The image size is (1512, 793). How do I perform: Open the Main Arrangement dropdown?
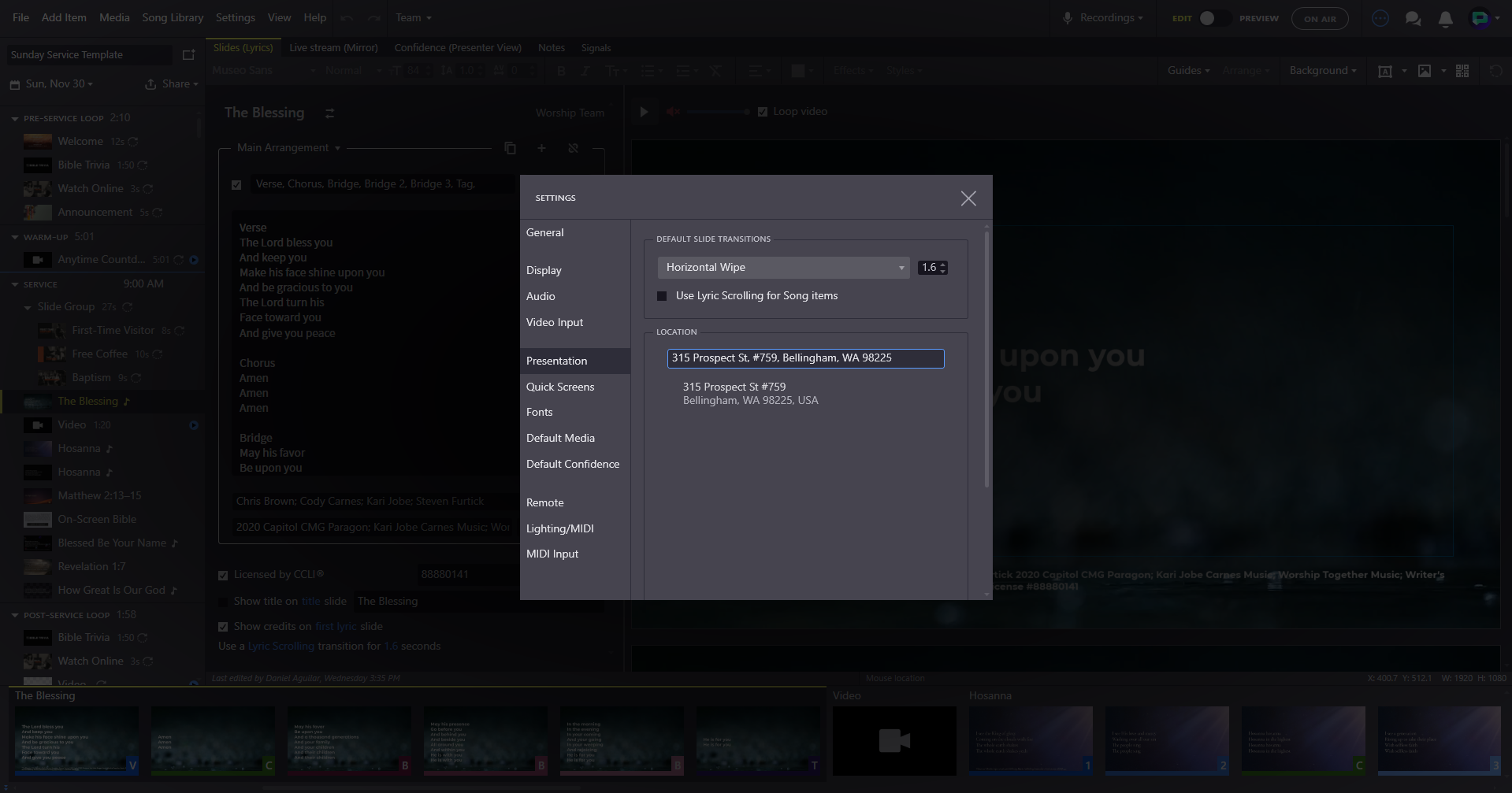[x=288, y=148]
